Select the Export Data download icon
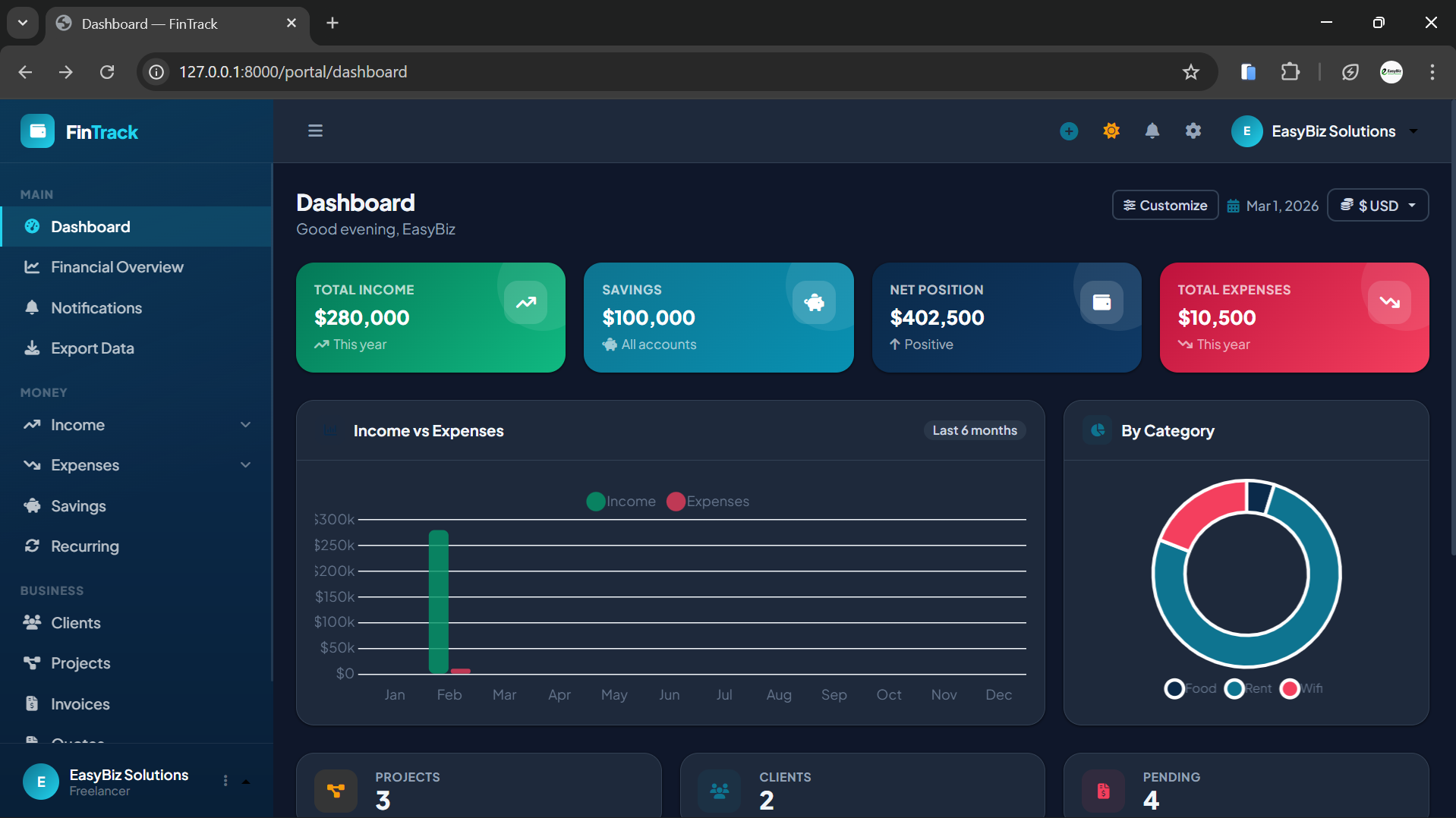Viewport: 1456px width, 818px height. (x=31, y=348)
